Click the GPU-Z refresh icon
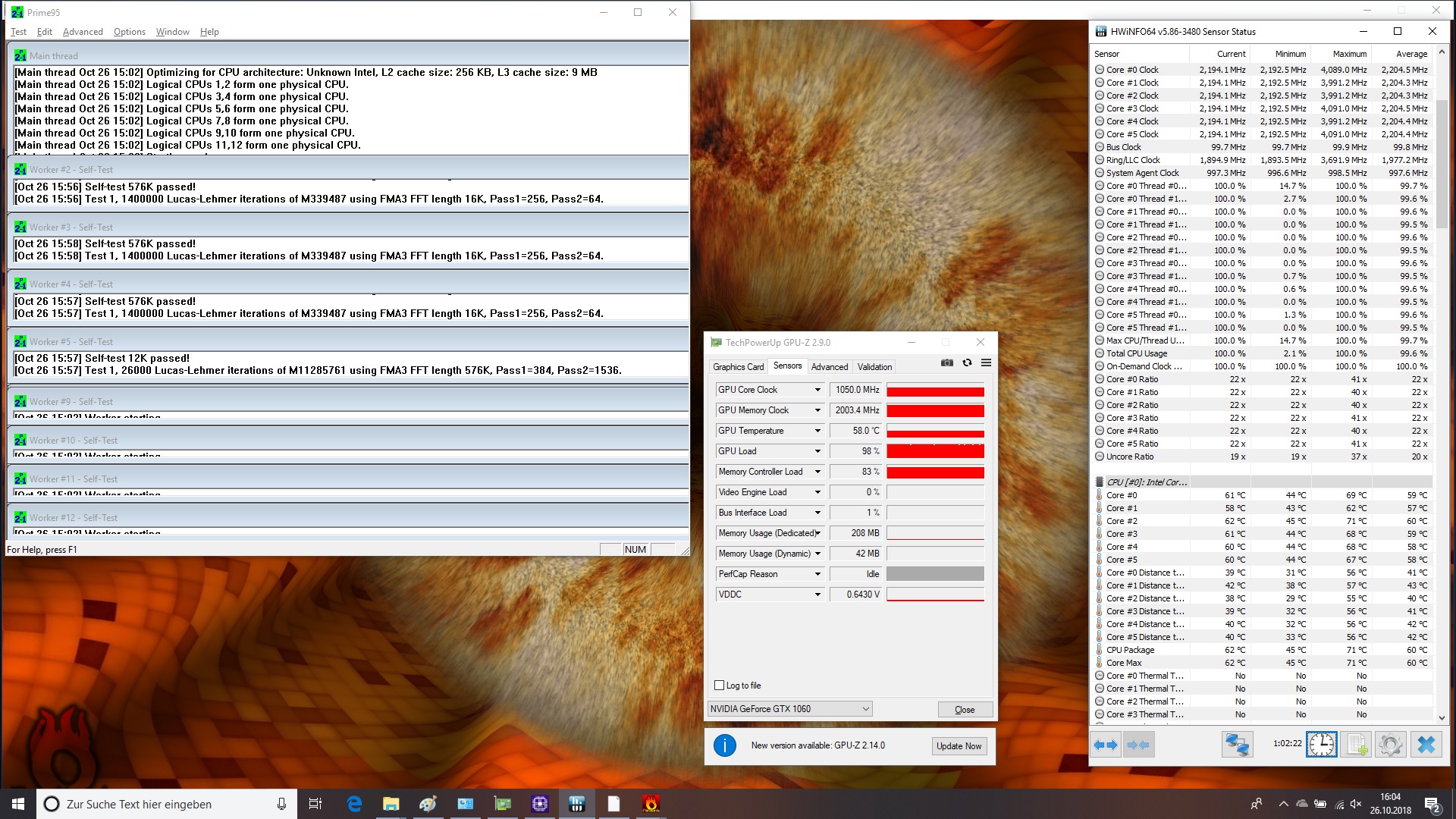The height and width of the screenshot is (819, 1456). tap(967, 363)
